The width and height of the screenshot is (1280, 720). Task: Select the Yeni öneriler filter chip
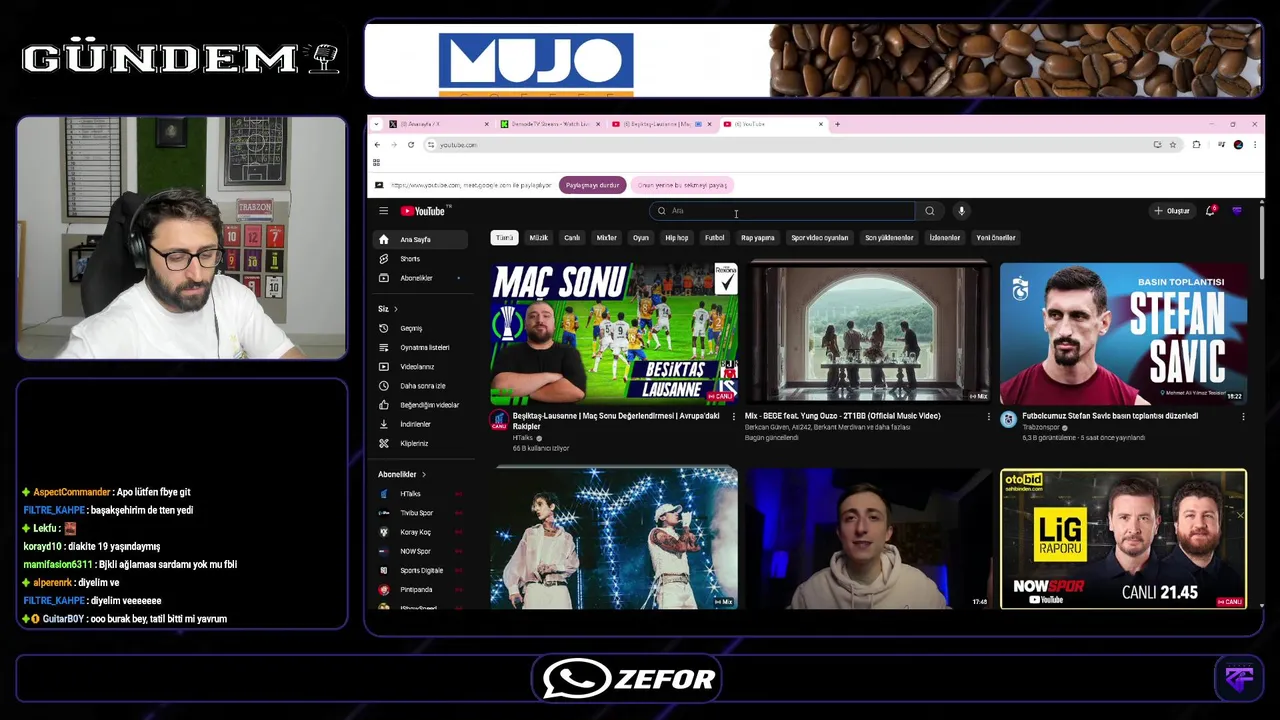point(996,238)
